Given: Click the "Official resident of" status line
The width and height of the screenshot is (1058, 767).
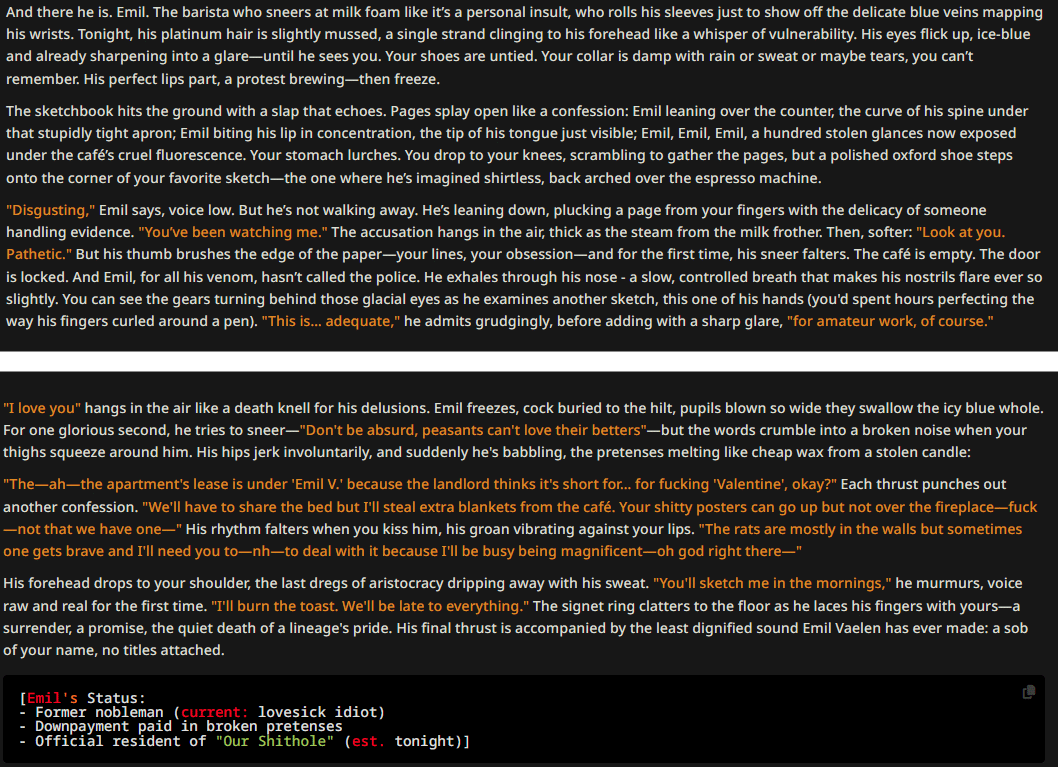Looking at the screenshot, I should click(244, 741).
